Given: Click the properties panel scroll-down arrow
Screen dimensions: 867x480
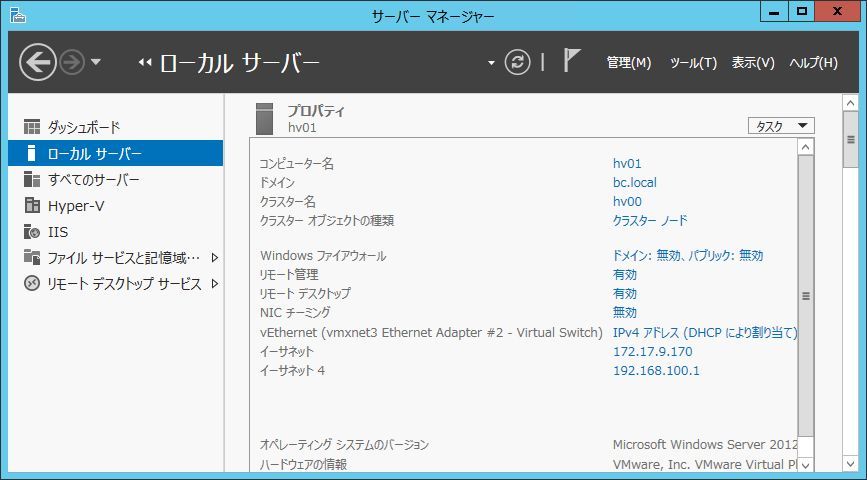Looking at the screenshot, I should [806, 465].
